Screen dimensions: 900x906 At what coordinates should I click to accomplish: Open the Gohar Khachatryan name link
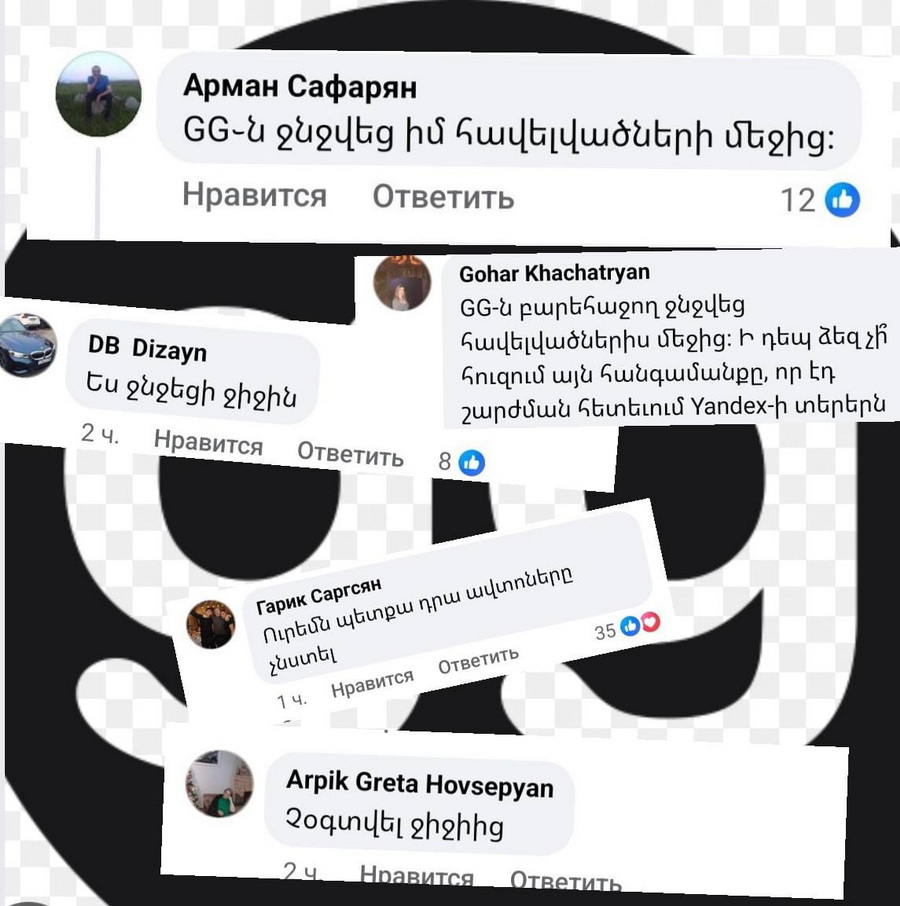555,273
